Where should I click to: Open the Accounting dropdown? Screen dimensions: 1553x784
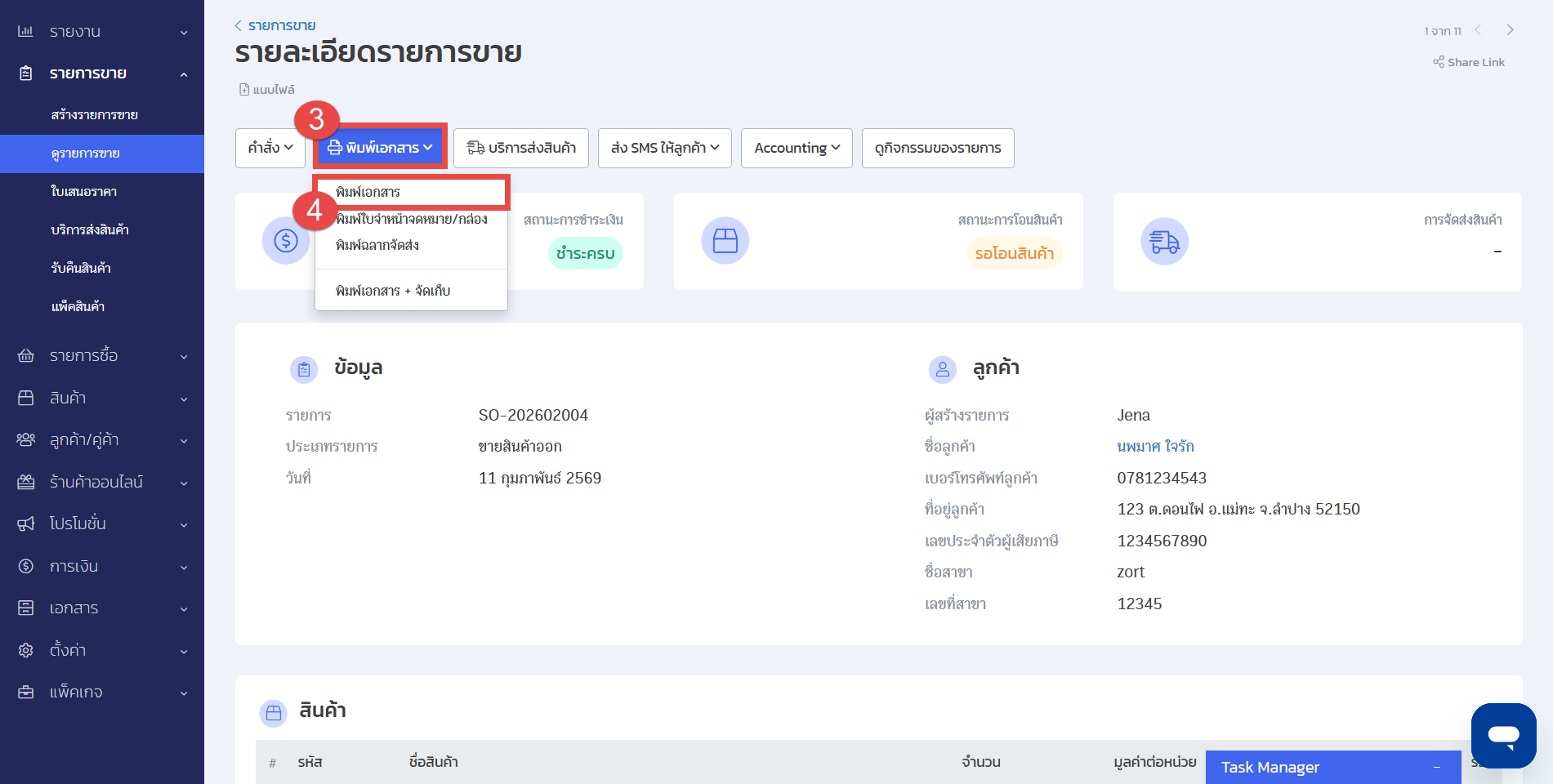797,148
